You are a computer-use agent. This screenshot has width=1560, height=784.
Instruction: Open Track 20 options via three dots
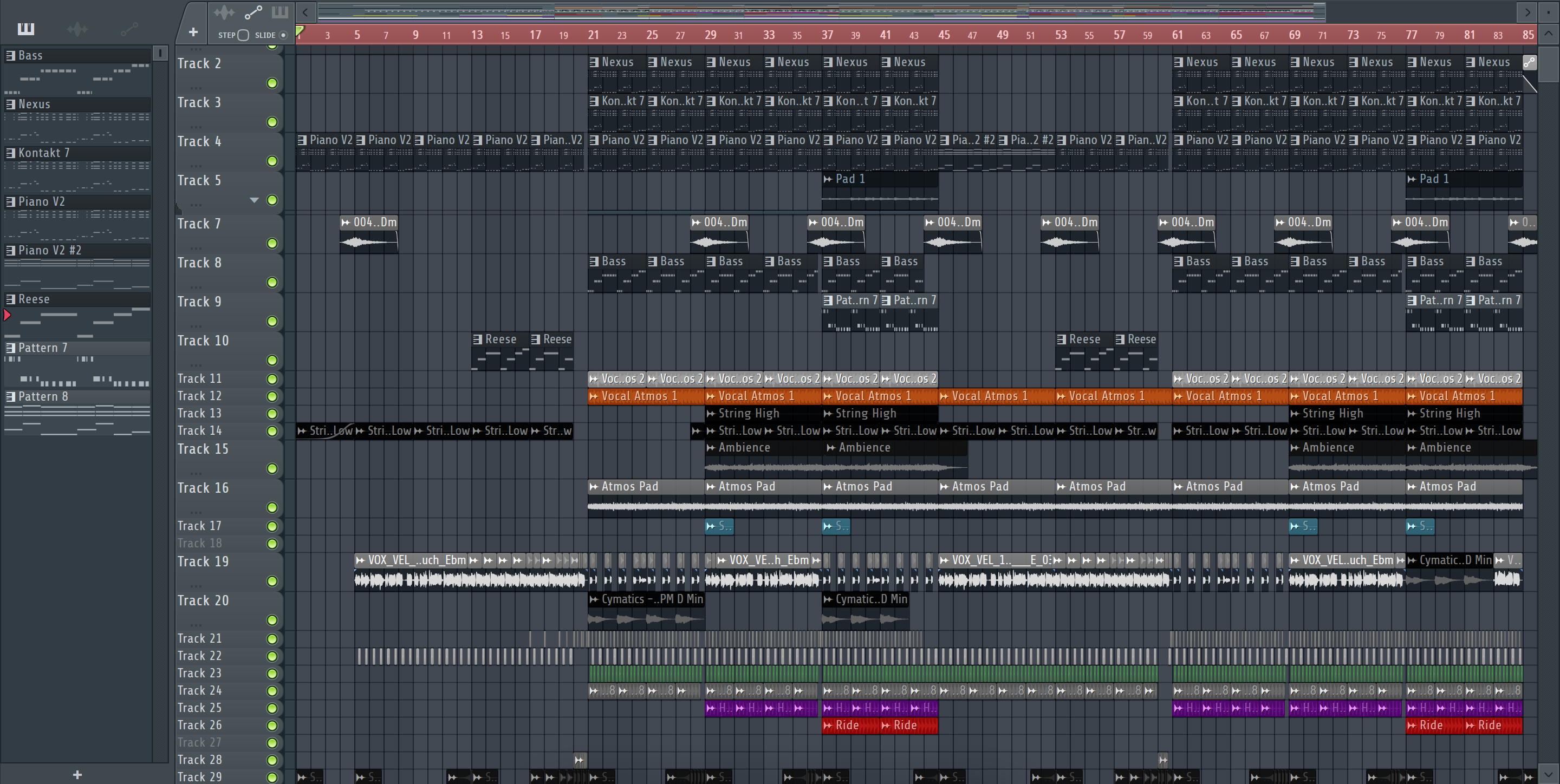[x=196, y=625]
